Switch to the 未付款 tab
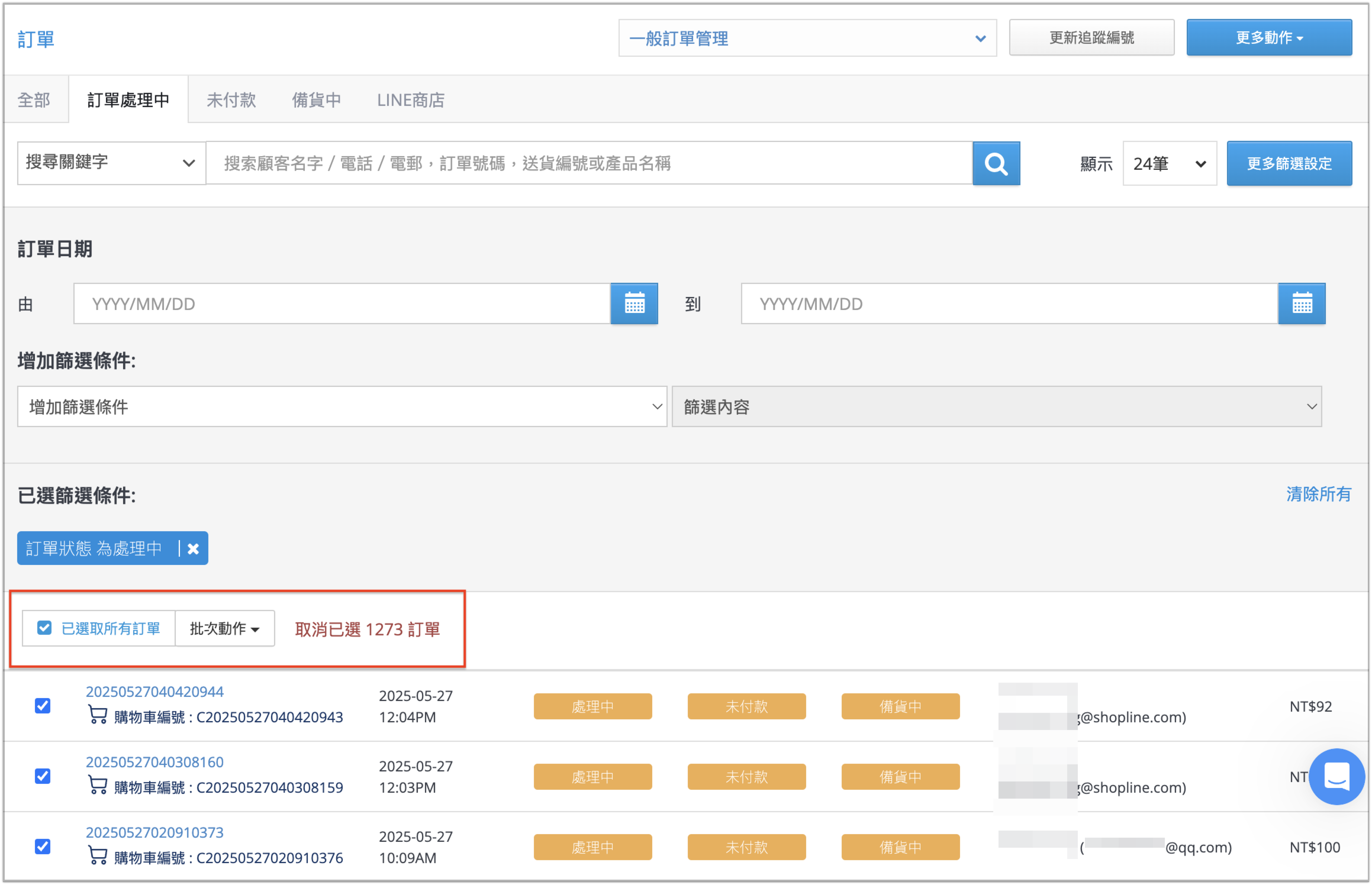The image size is (1372, 885). (231, 100)
